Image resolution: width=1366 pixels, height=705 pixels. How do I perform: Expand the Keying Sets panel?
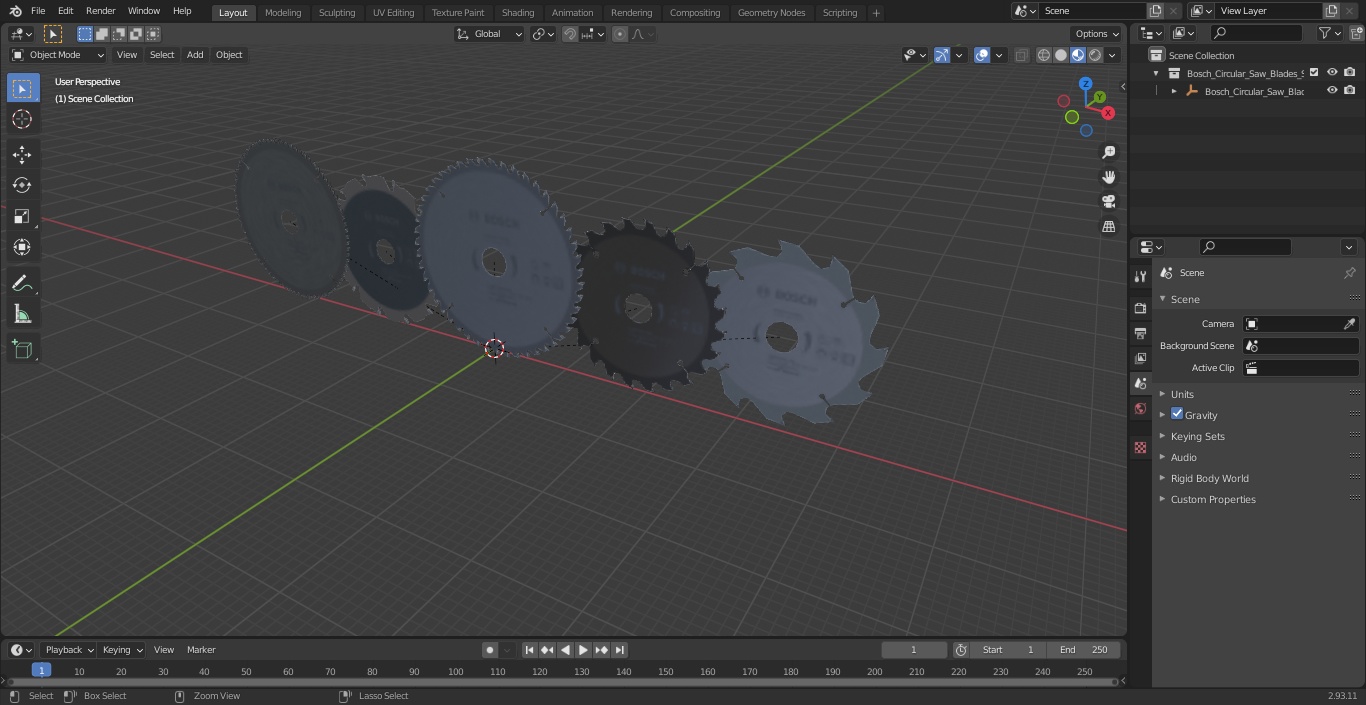point(1197,436)
